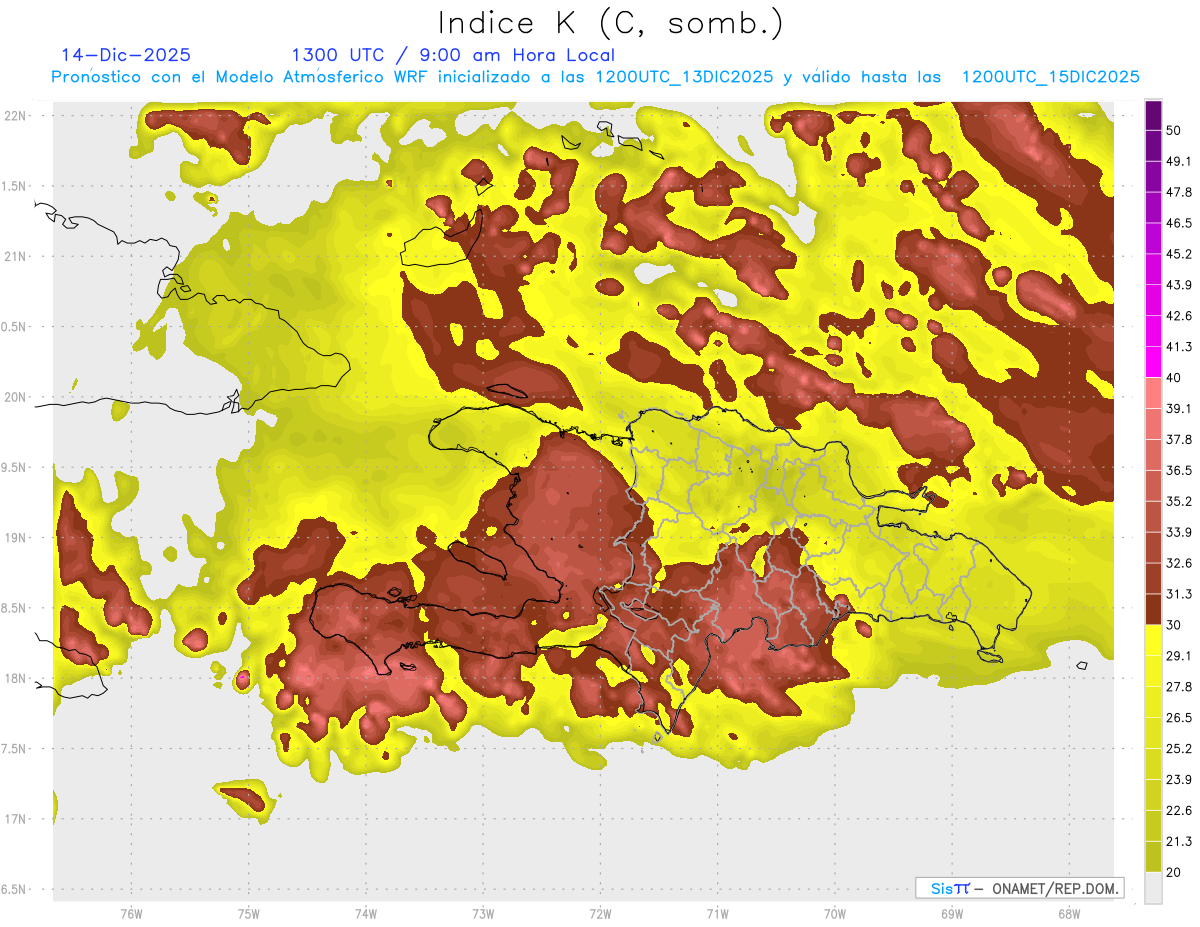Viewport: 1200px width, 927px height.
Task: Click the map title 'Indice K (C, somb.)'
Action: (x=610, y=23)
